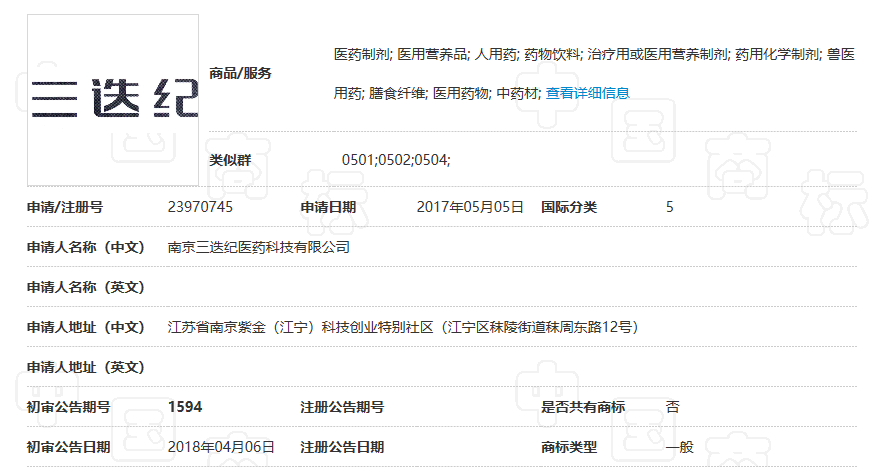Click the 商品/服务 label
The image size is (884, 467).
pyautogui.click(x=240, y=73)
